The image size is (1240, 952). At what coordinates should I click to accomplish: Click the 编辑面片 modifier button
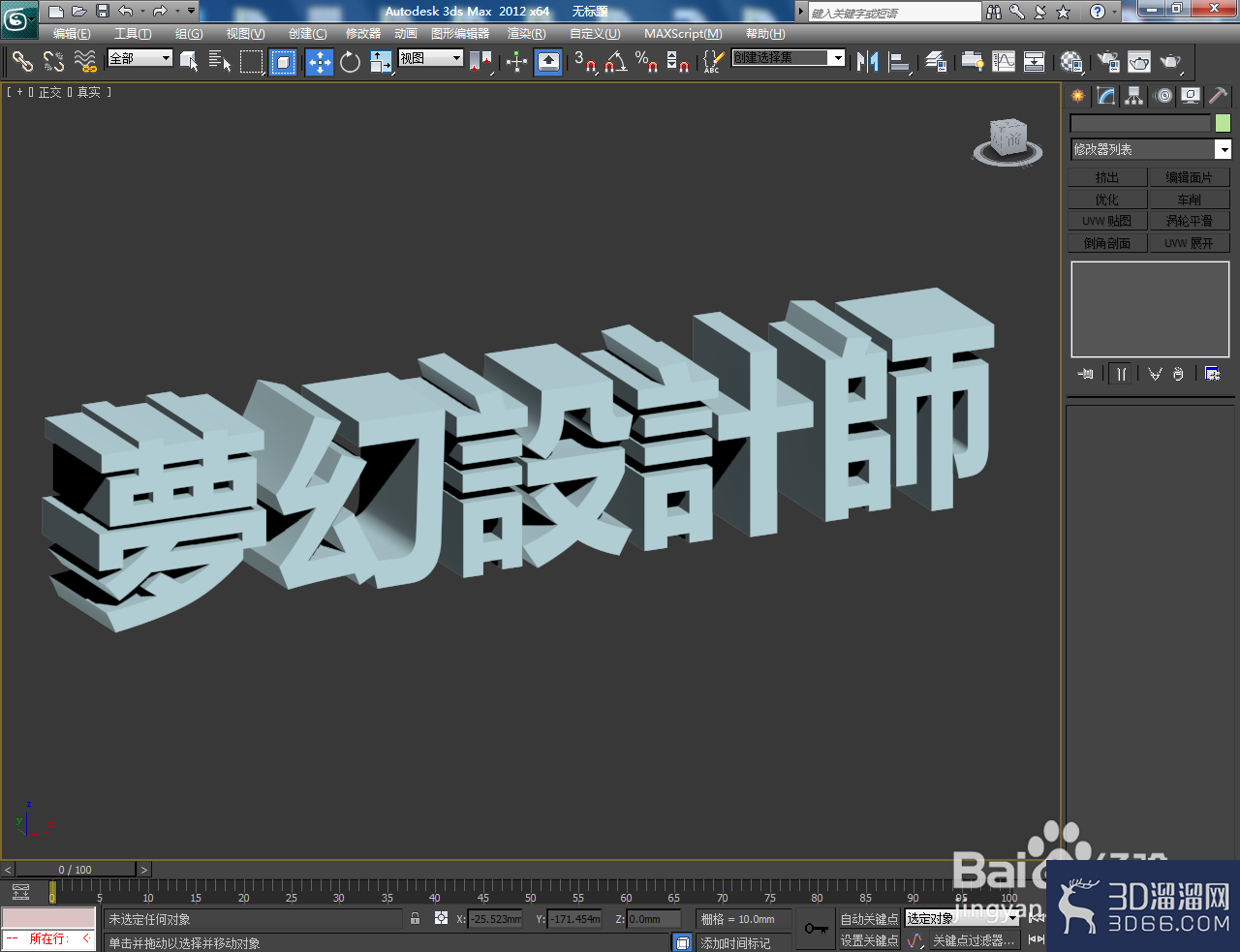click(1190, 177)
